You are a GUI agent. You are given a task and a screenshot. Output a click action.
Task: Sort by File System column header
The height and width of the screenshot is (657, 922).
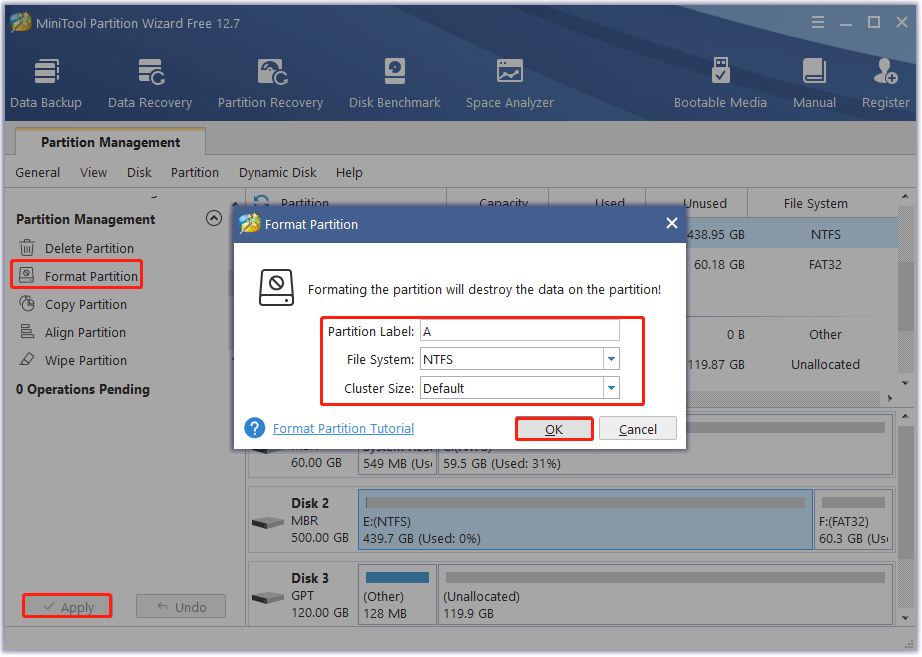point(816,203)
